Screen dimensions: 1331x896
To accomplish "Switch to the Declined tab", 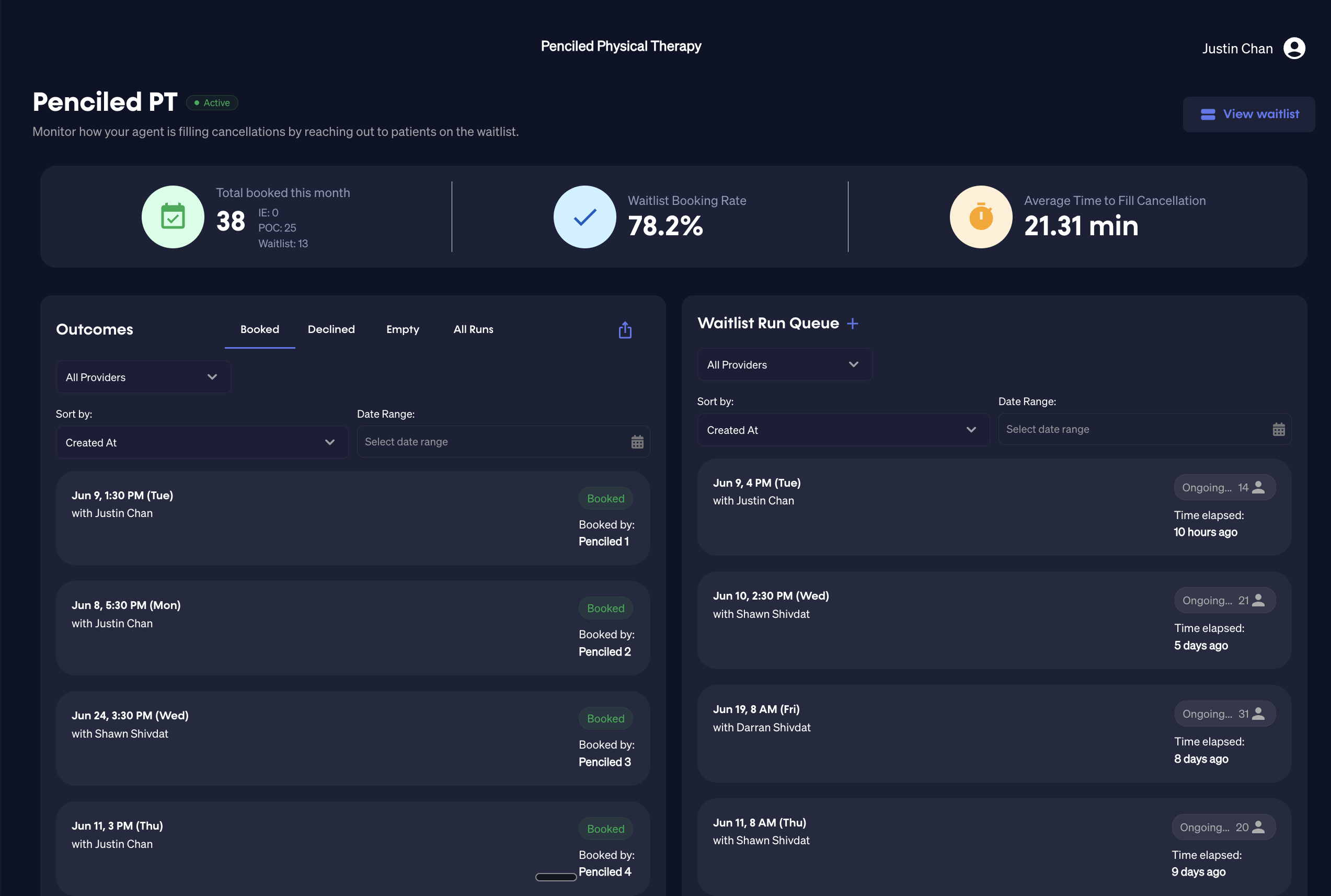I will pyautogui.click(x=331, y=329).
